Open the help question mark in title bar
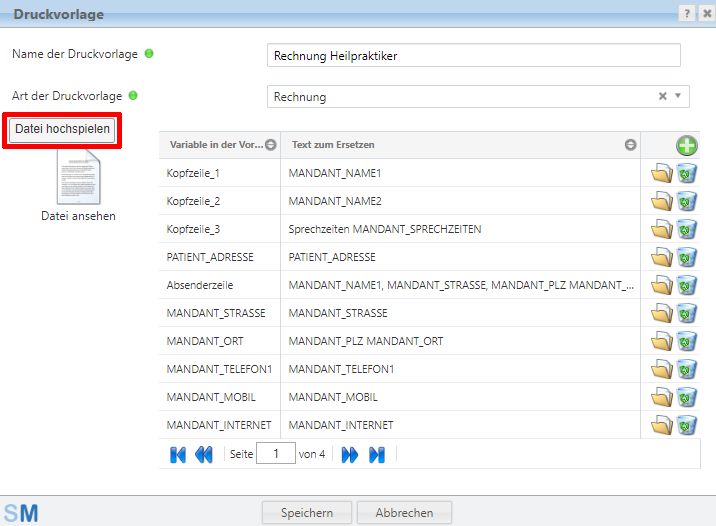 (686, 14)
